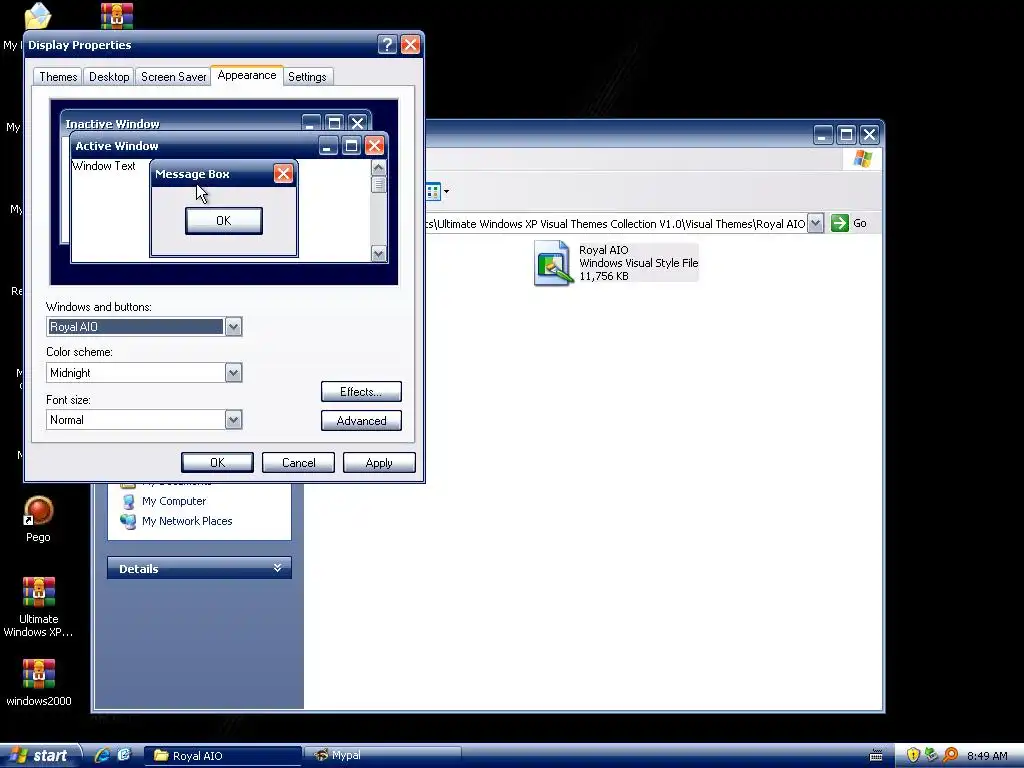Click the green Go arrow button

[840, 223]
